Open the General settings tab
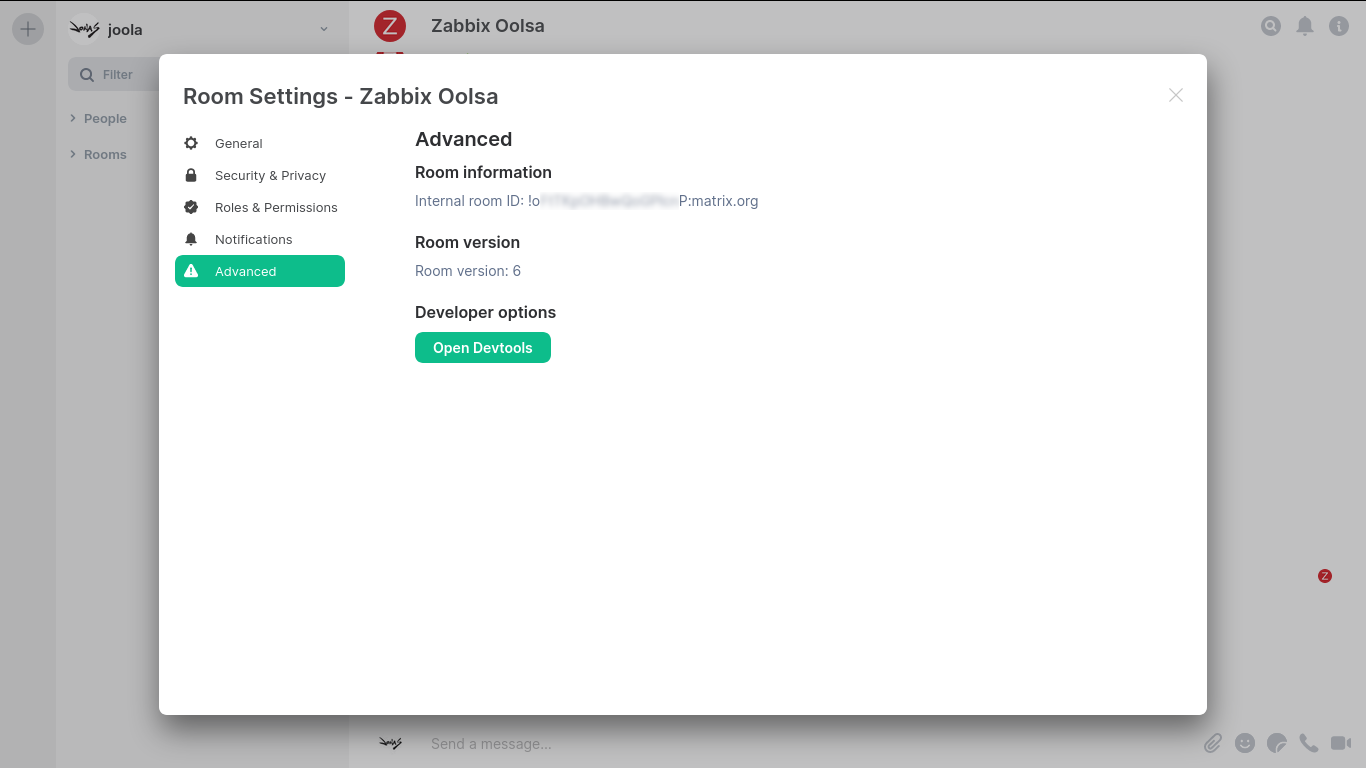This screenshot has height=768, width=1366. pyautogui.click(x=260, y=143)
